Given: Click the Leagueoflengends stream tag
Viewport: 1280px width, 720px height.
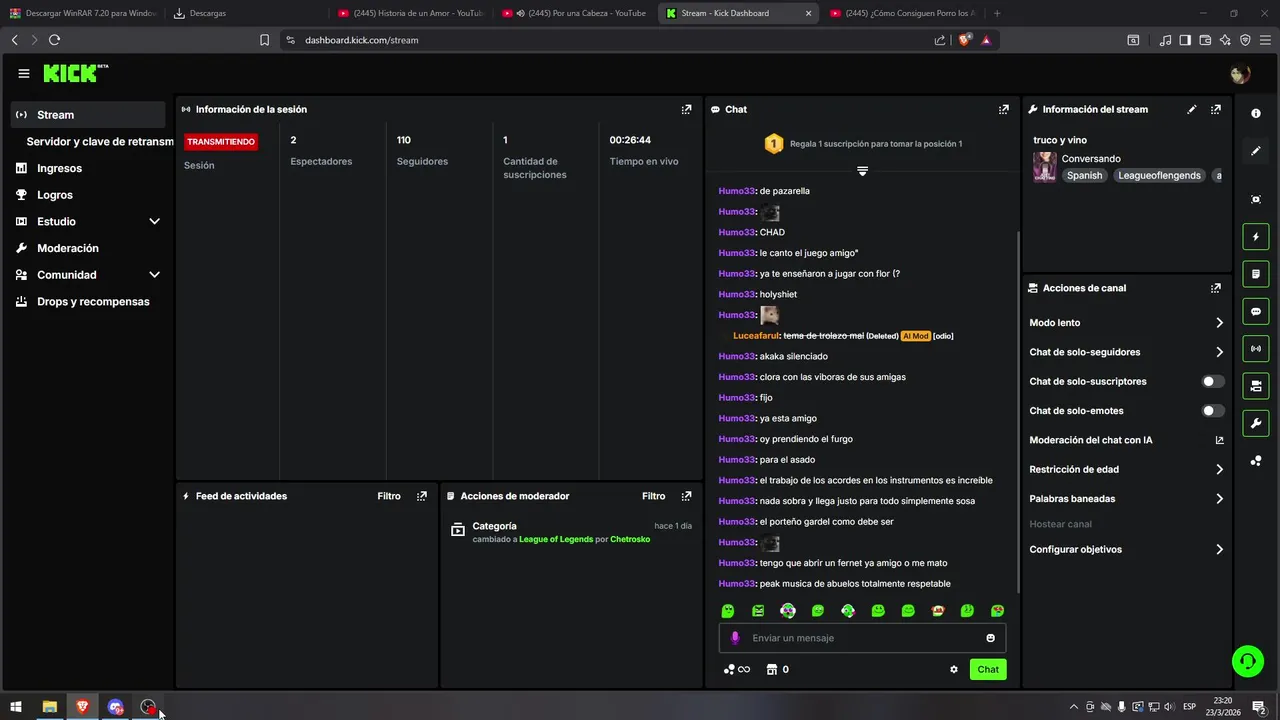Looking at the screenshot, I should coord(1159,176).
